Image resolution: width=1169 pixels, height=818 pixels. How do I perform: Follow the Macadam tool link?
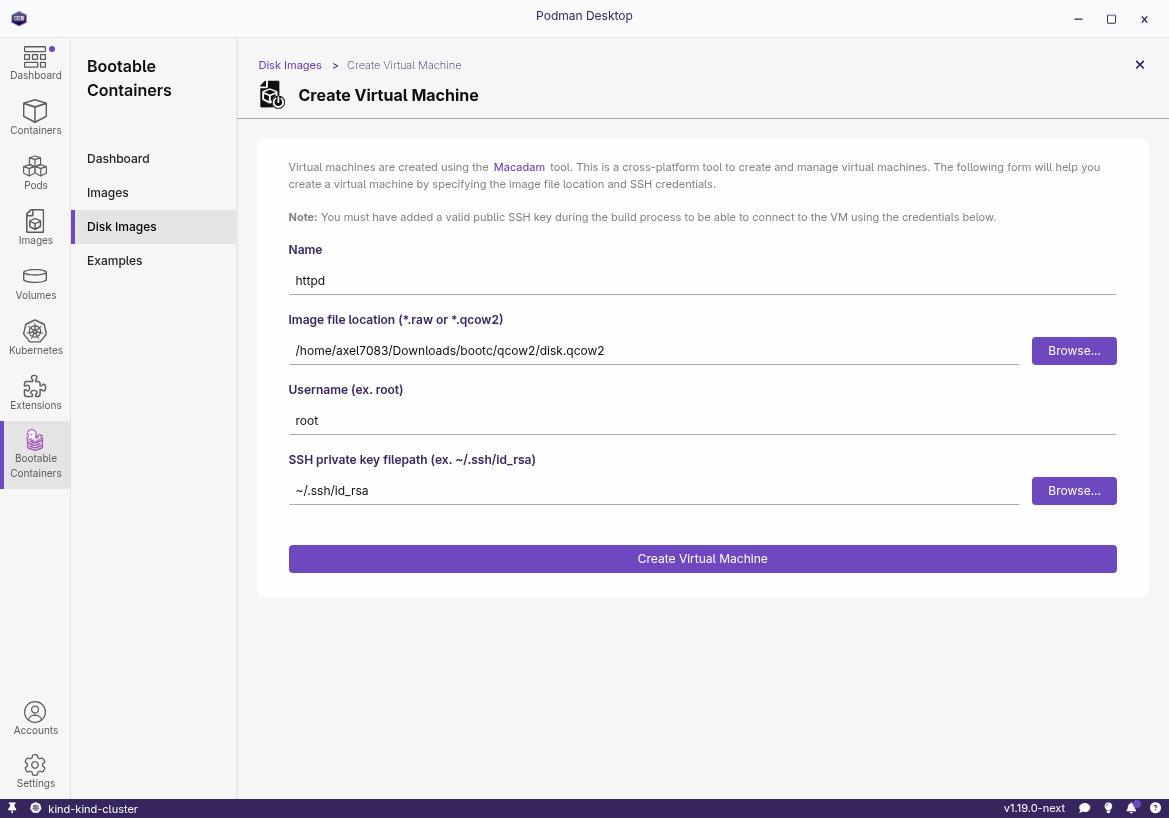point(519,168)
